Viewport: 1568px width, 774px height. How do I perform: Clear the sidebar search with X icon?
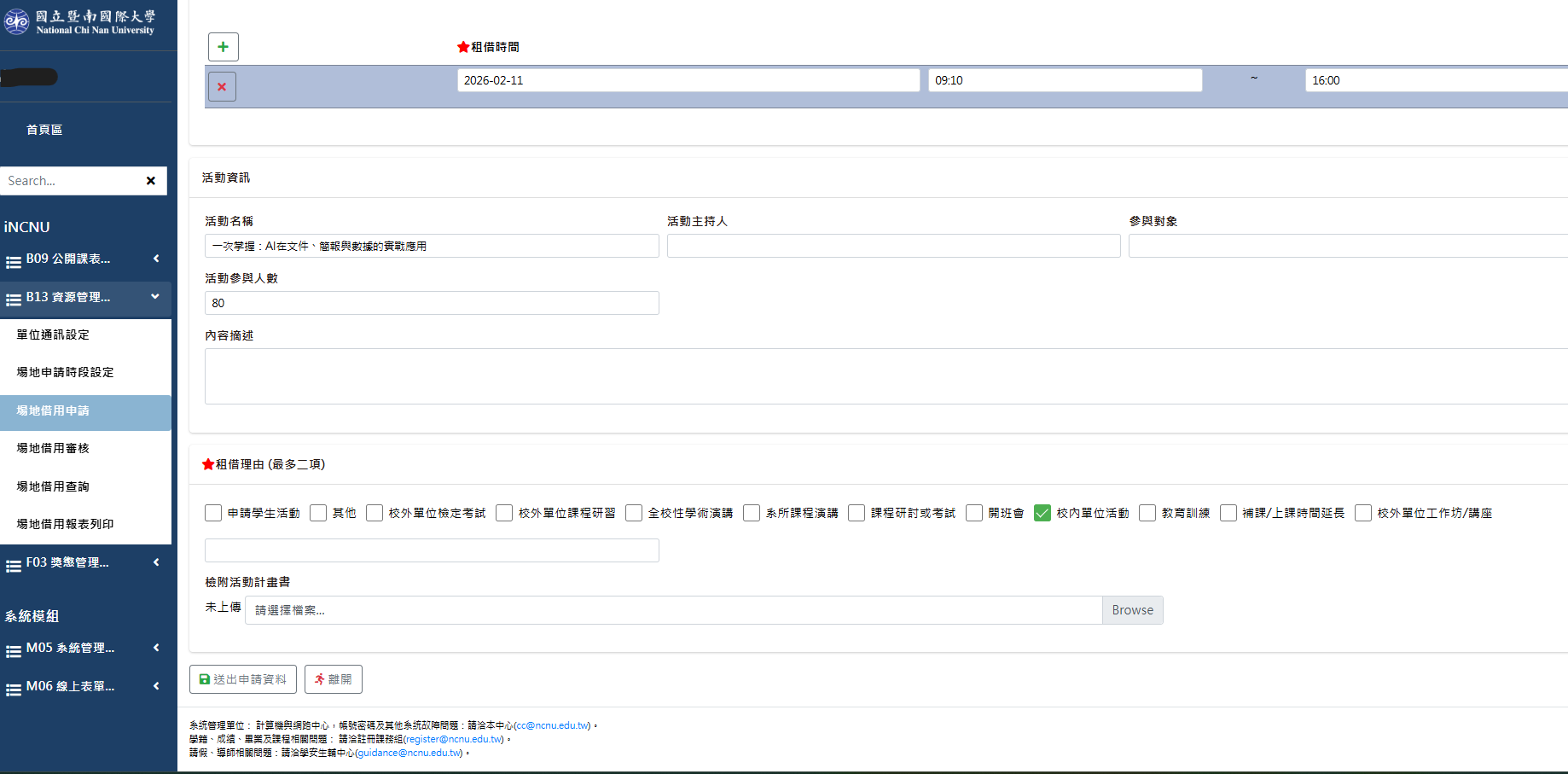[x=151, y=181]
